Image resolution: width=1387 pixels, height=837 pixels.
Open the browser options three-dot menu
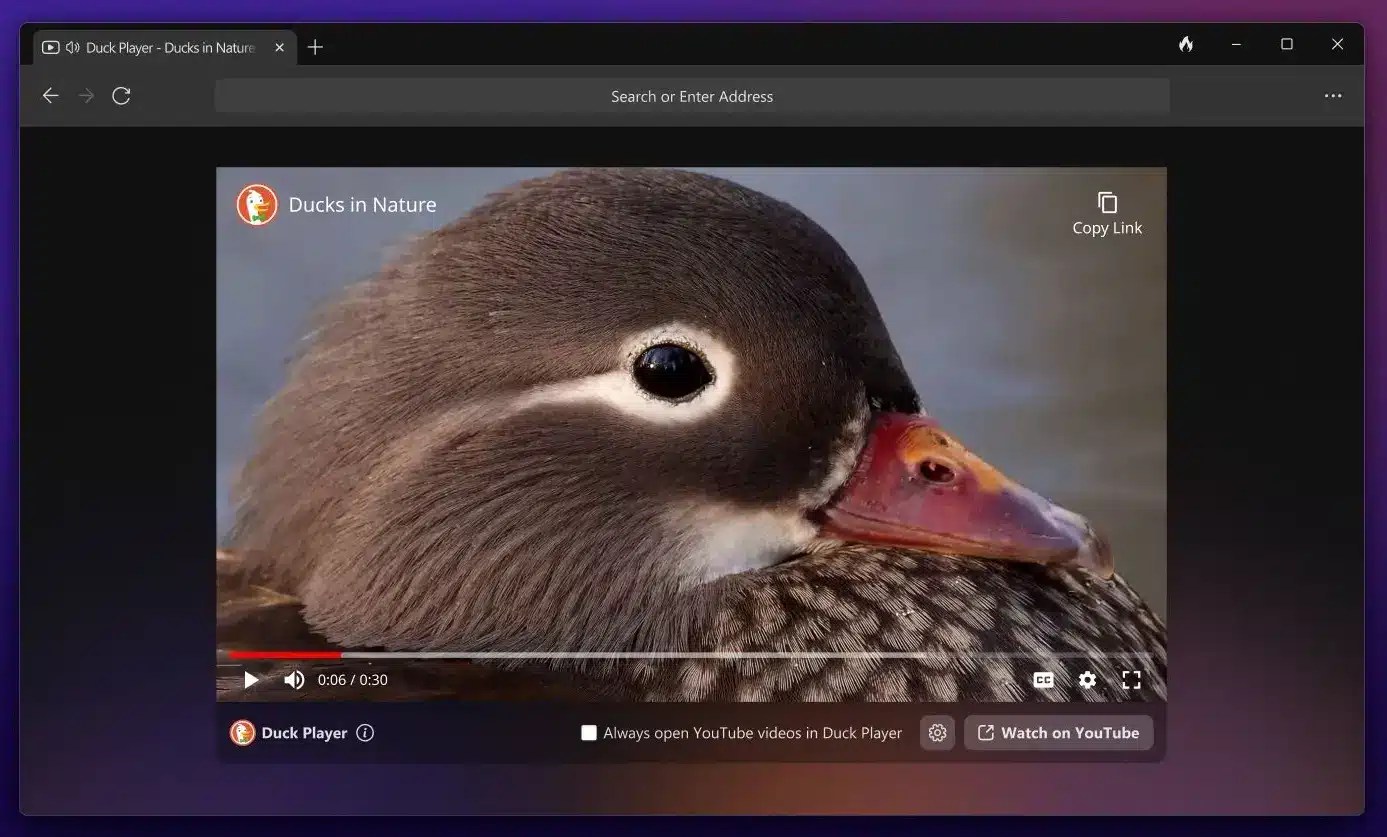tap(1333, 95)
